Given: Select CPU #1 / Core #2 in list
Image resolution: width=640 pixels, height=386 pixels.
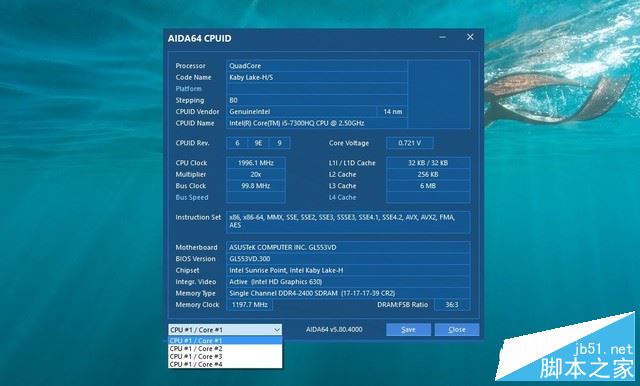Looking at the screenshot, I should tap(225, 348).
